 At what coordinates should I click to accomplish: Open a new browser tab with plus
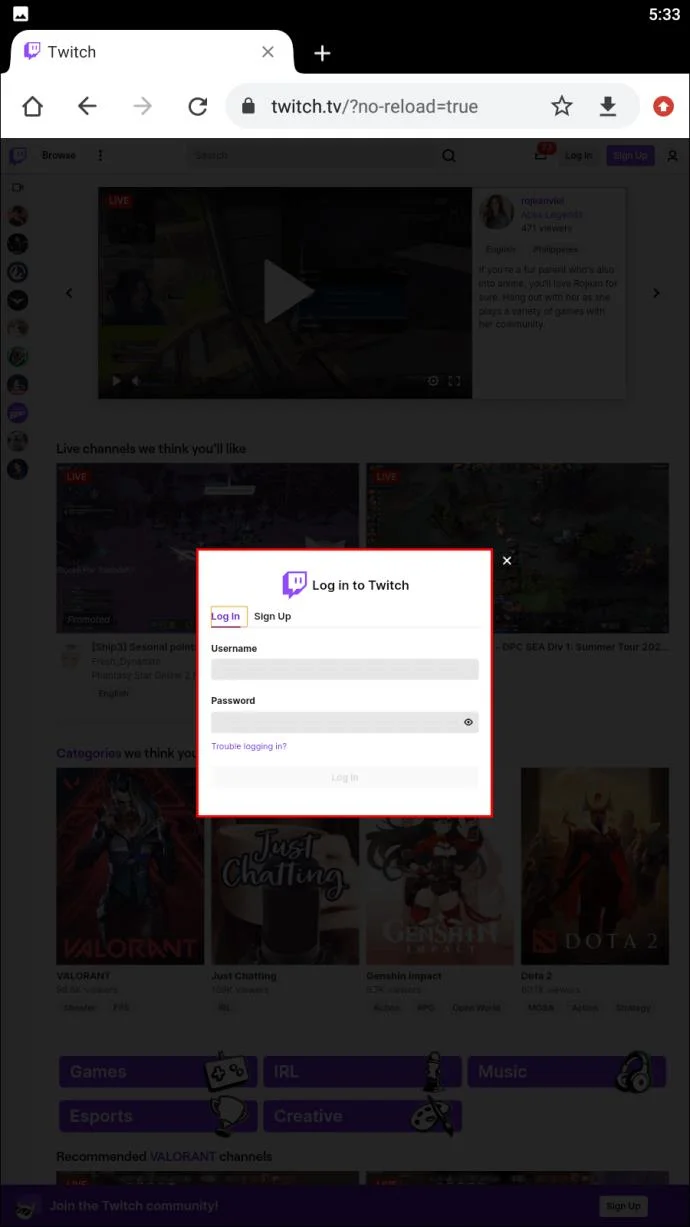click(x=322, y=53)
